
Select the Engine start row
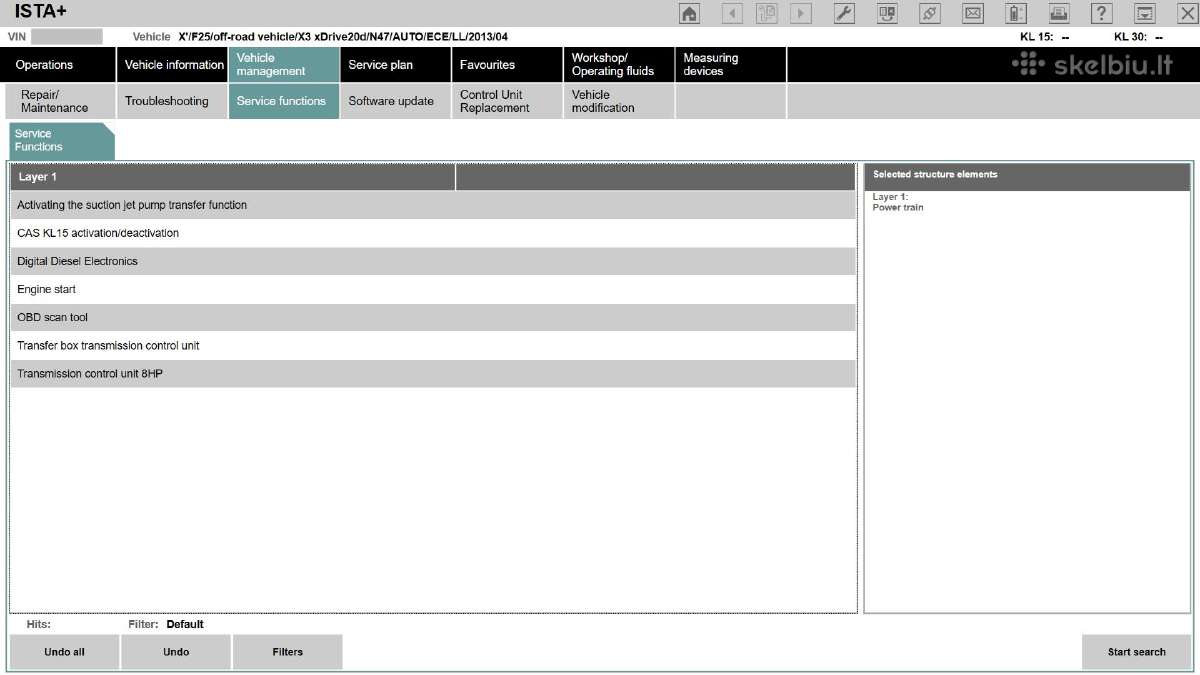click(x=433, y=289)
